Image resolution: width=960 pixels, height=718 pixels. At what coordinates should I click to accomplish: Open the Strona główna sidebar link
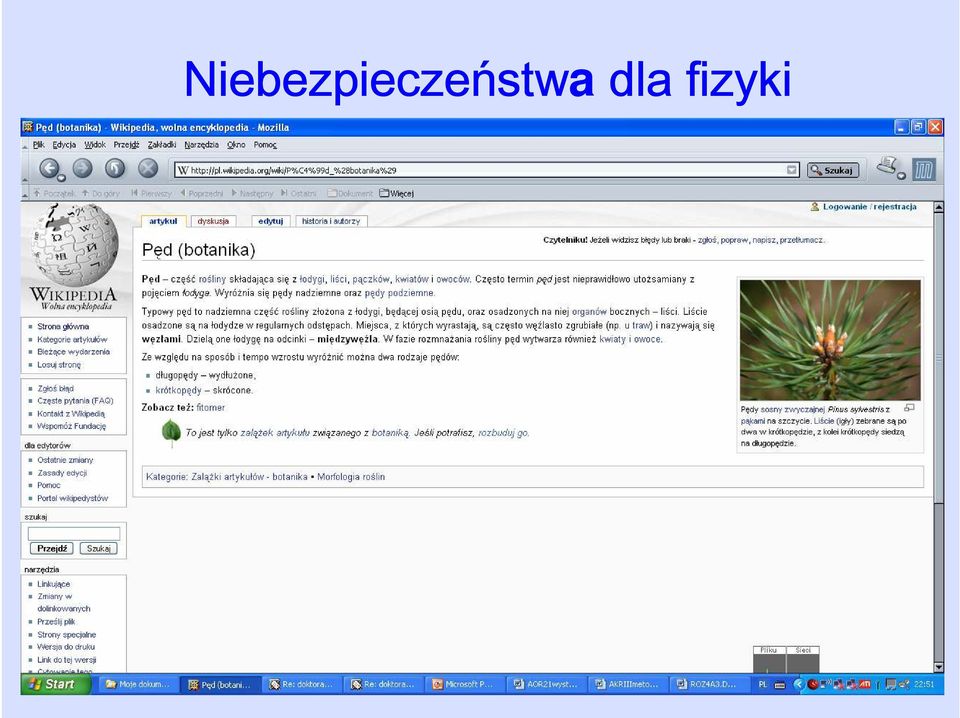(x=63, y=326)
